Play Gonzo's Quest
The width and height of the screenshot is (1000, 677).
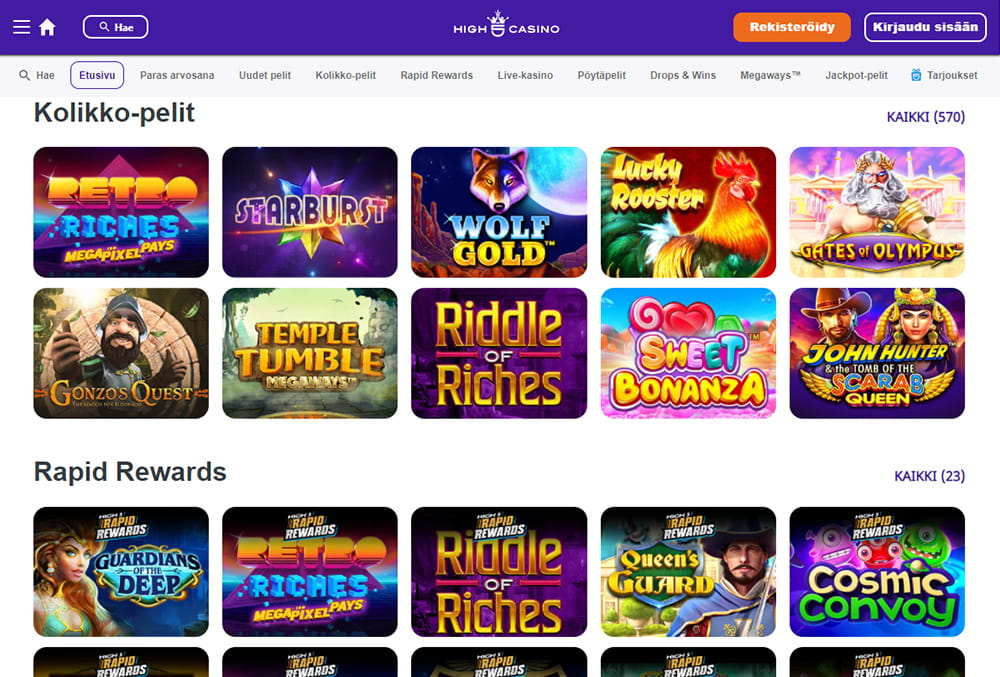coord(120,352)
